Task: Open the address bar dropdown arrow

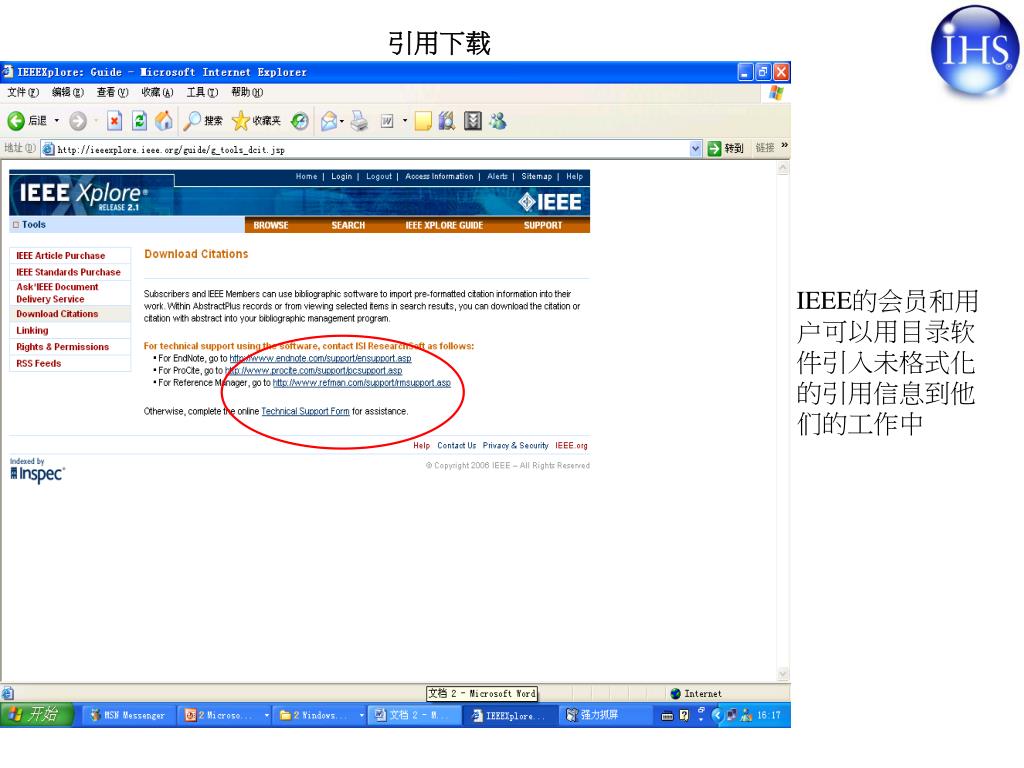Action: (696, 148)
